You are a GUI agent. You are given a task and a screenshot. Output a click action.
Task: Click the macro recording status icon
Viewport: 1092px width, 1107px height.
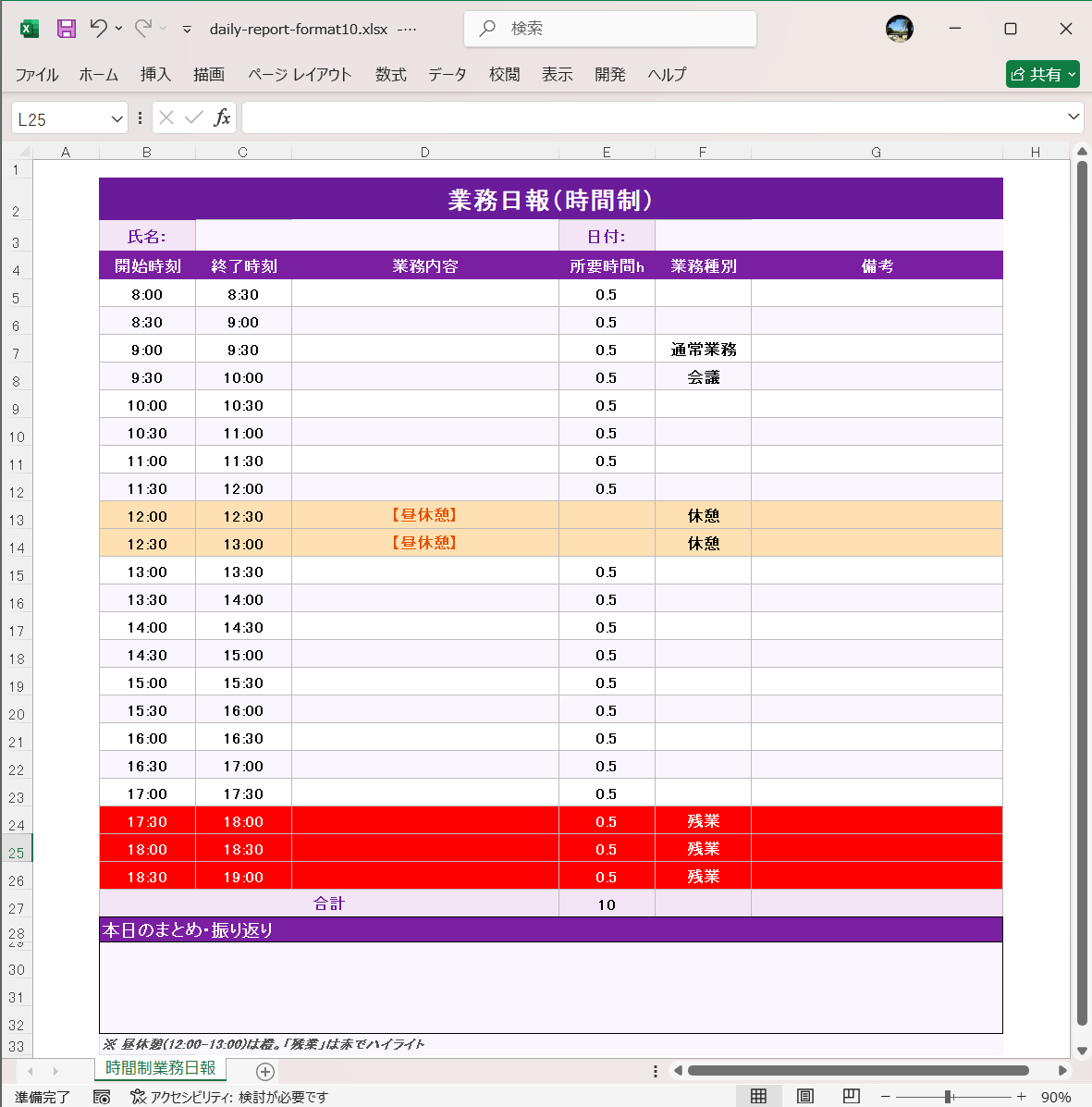click(102, 1097)
